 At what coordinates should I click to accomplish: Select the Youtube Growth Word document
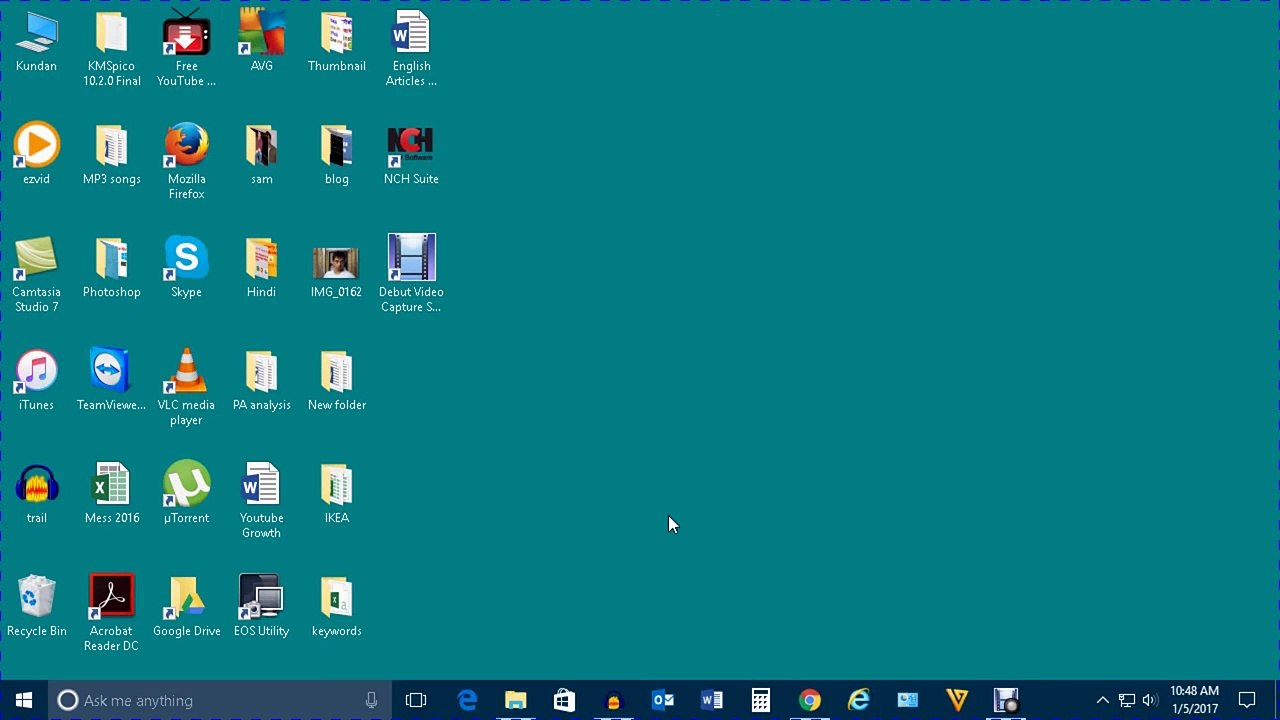tap(261, 501)
